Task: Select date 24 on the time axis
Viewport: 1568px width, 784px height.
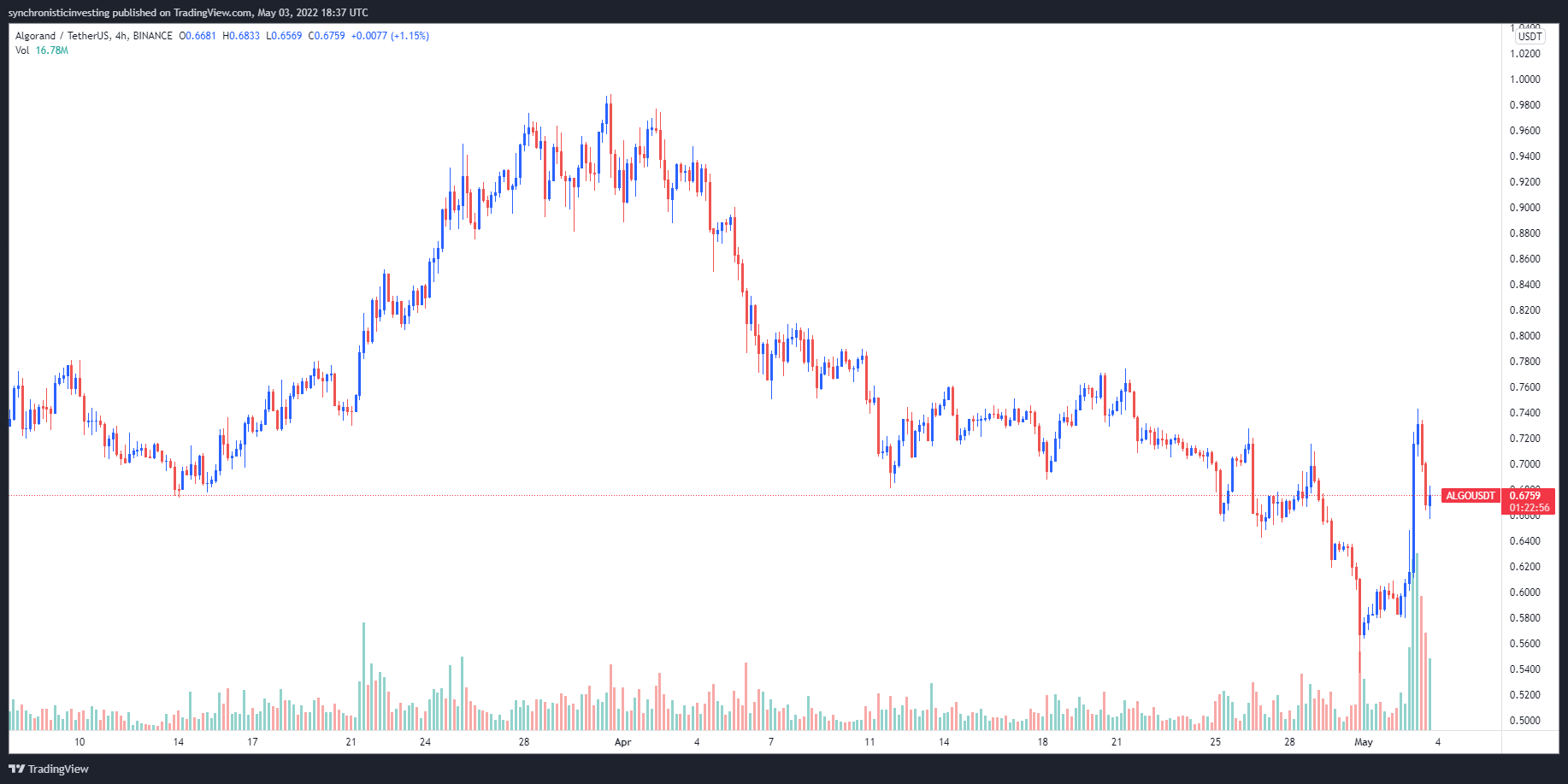Action: [425, 742]
